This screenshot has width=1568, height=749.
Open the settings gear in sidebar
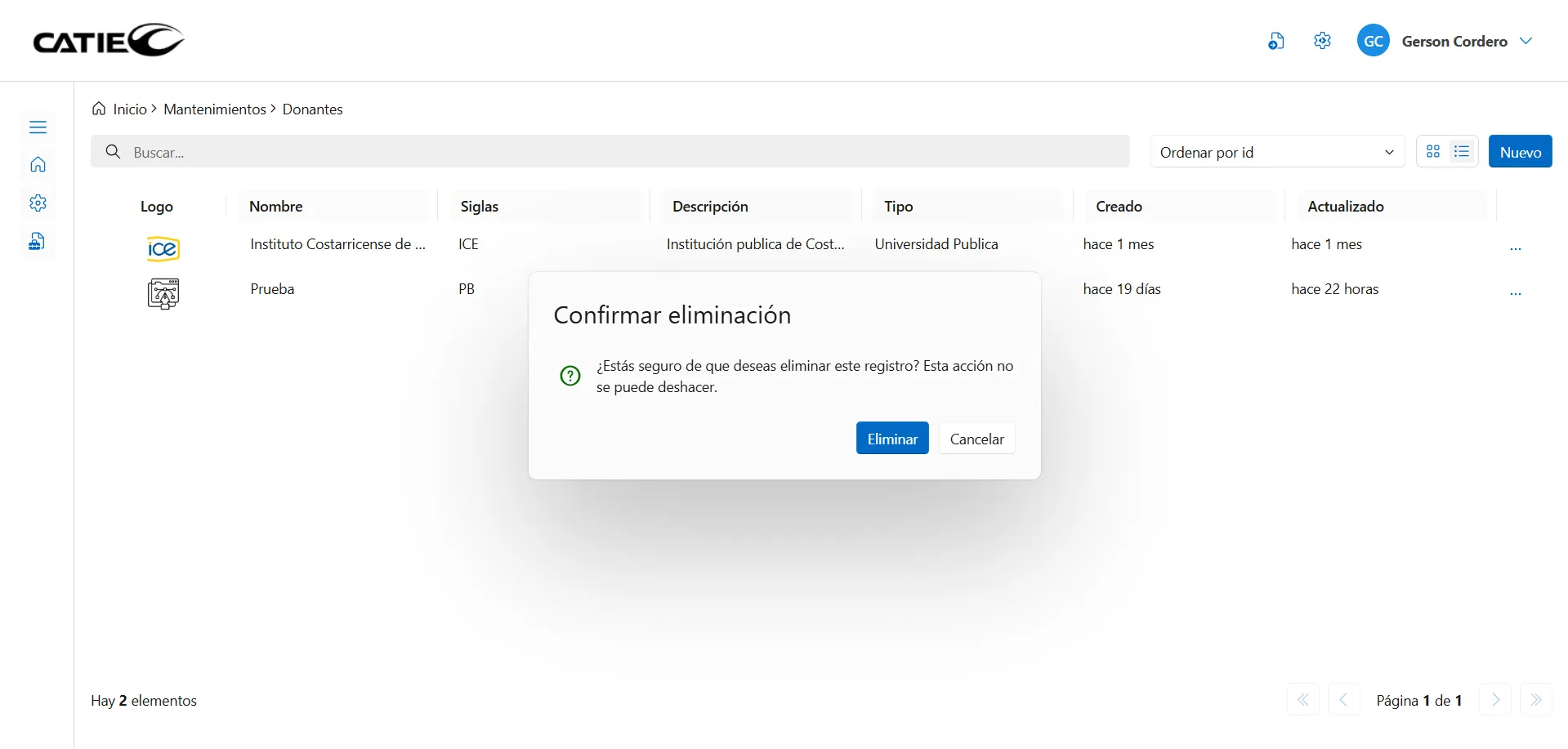pos(38,203)
